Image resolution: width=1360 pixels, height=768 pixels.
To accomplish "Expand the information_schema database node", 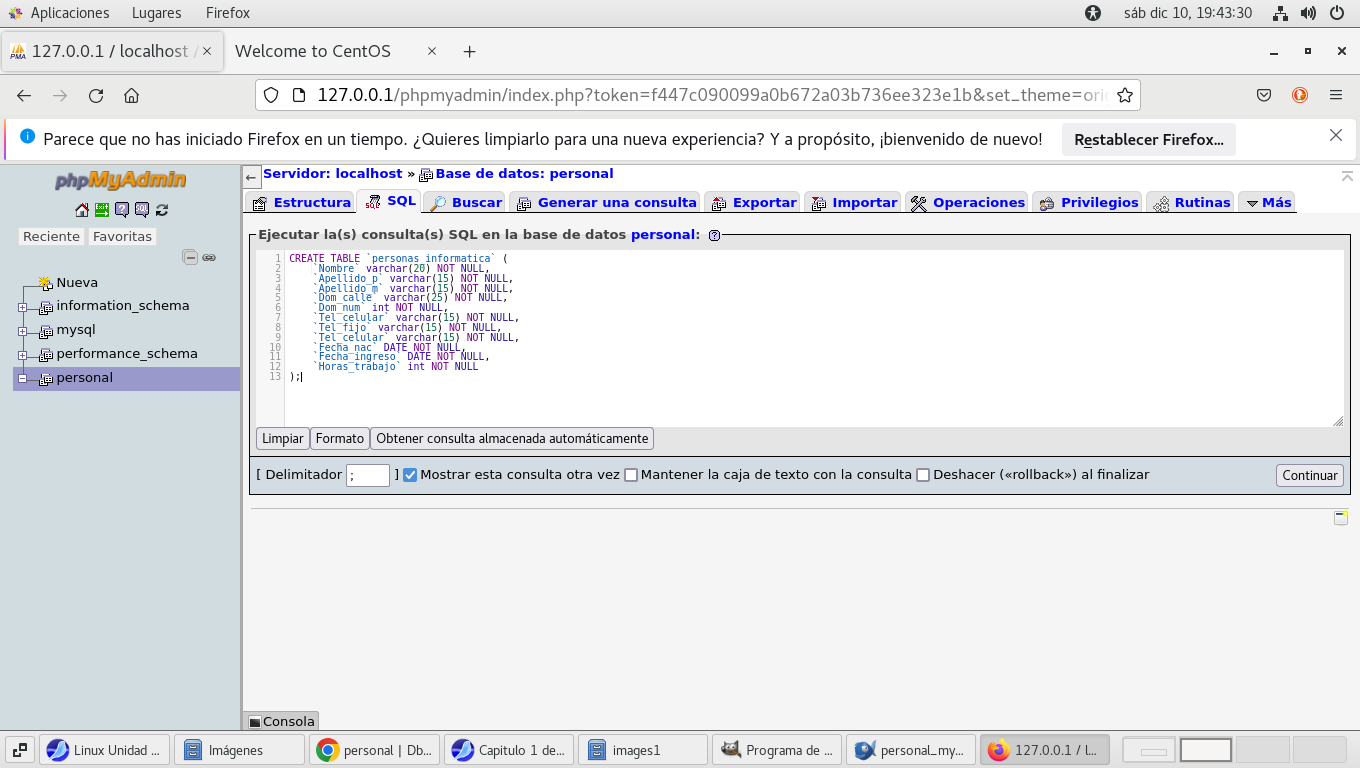I will click(x=22, y=307).
